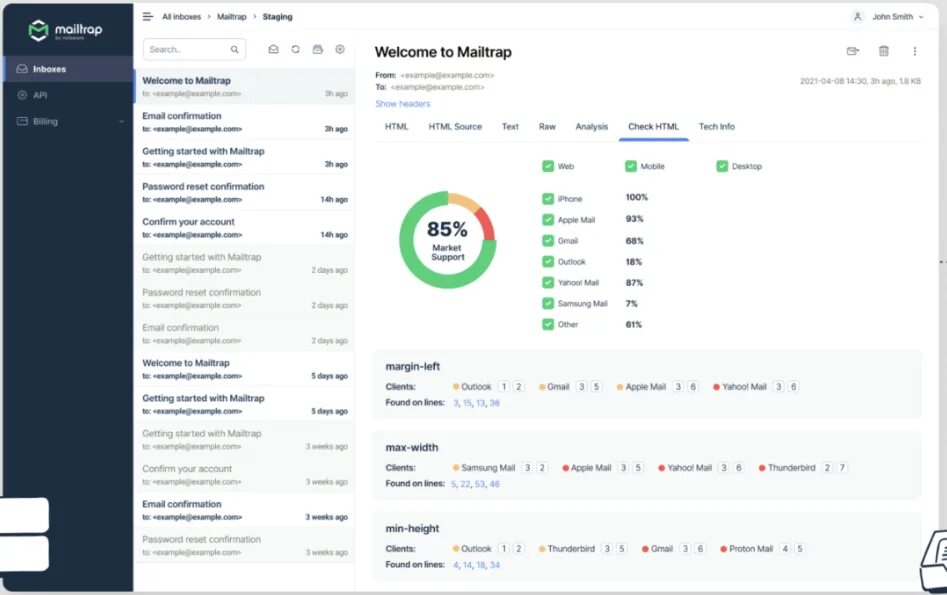
Task: Click the 85% Market Support donut chart
Action: click(x=448, y=240)
